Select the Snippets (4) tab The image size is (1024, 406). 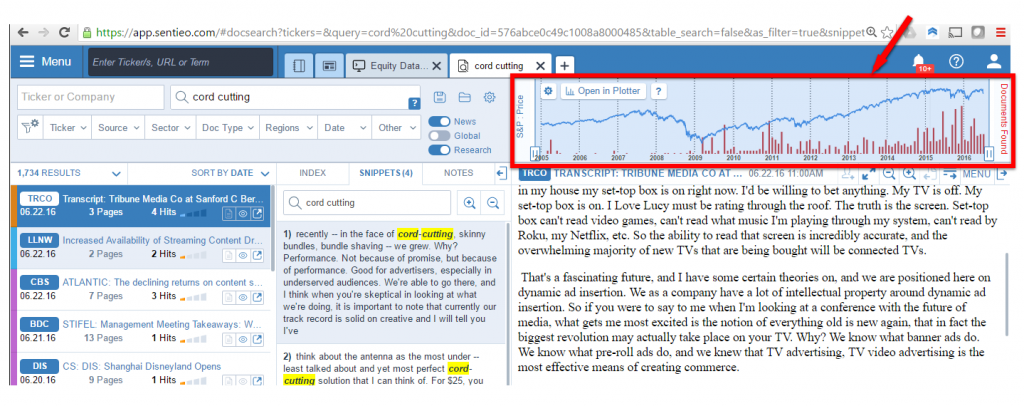point(385,173)
